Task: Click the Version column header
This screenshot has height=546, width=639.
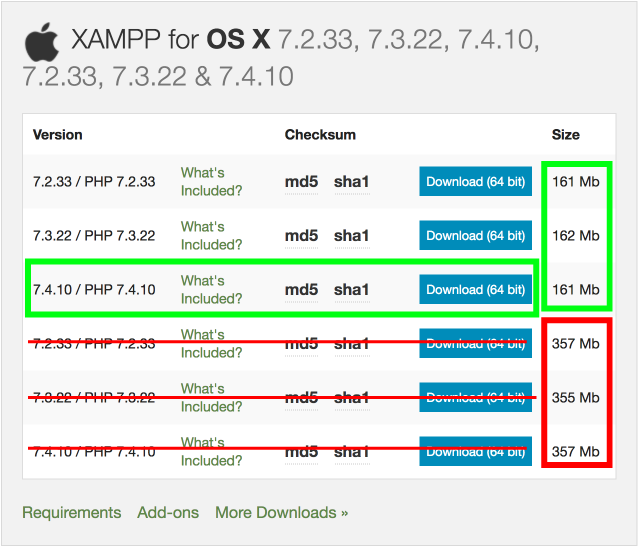Action: pos(57,135)
